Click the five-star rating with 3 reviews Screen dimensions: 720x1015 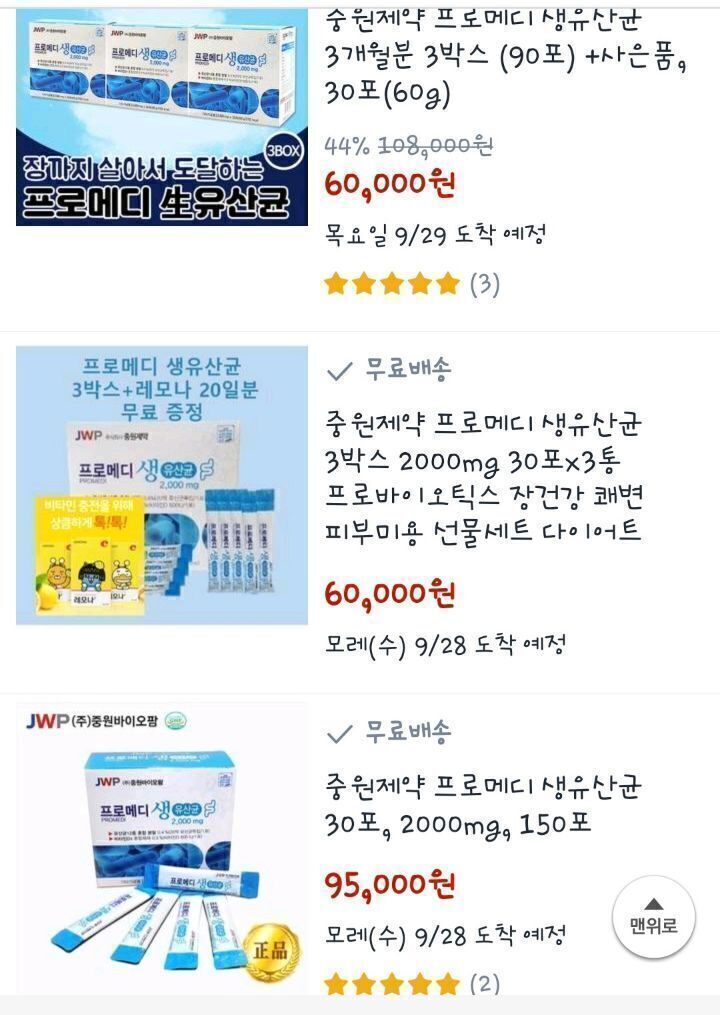[392, 284]
